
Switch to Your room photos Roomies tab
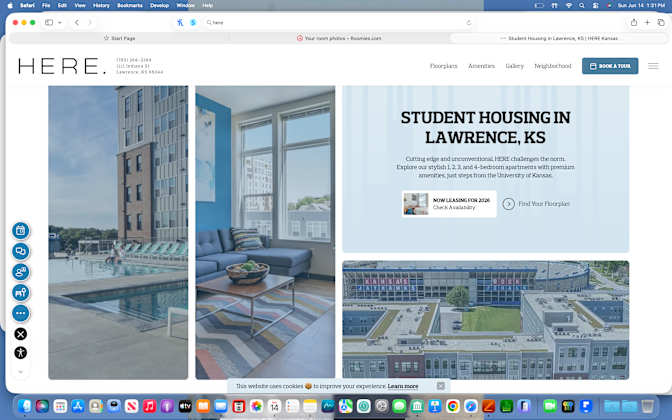pyautogui.click(x=339, y=38)
